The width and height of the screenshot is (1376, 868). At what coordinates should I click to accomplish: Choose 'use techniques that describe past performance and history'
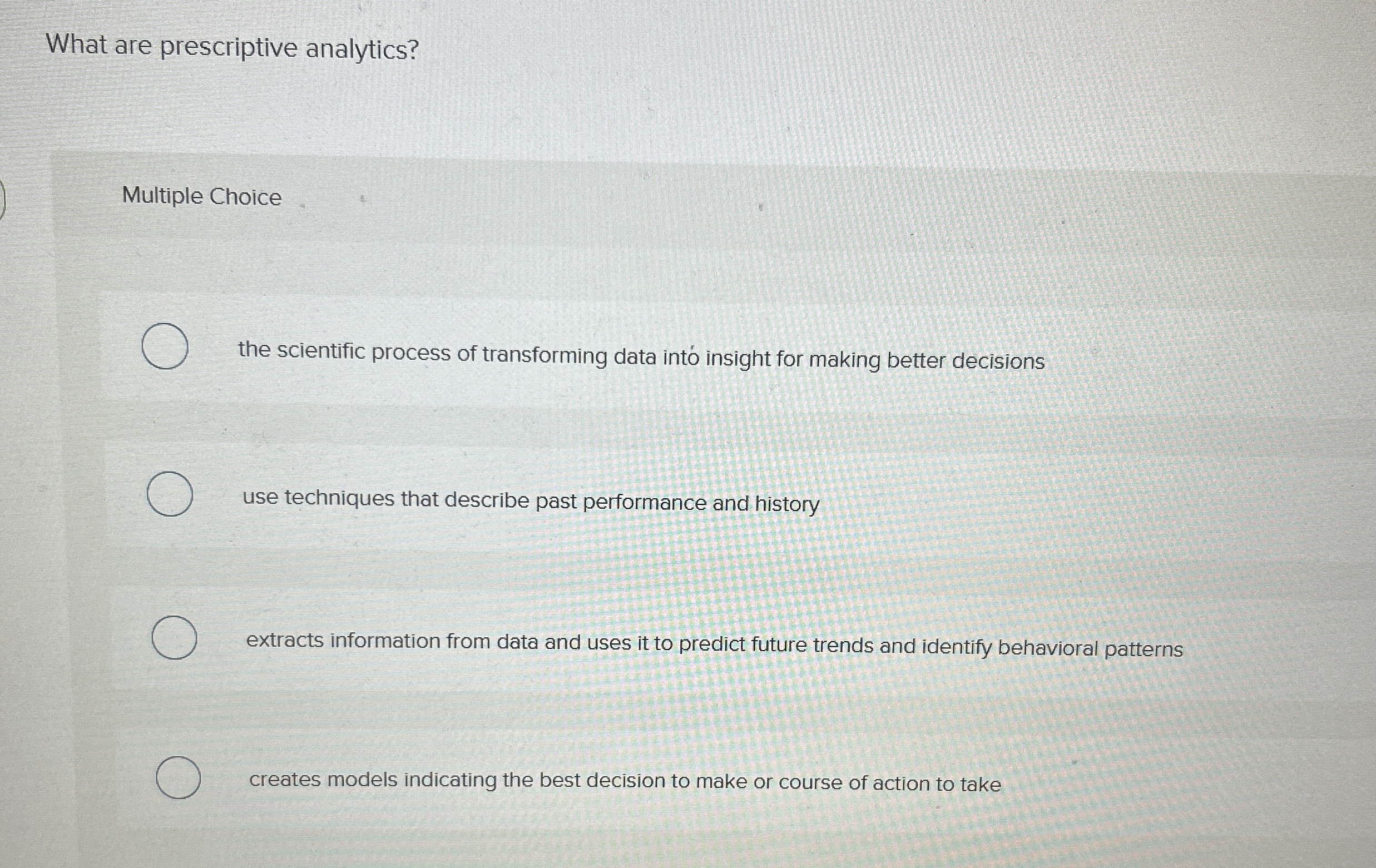coord(530,503)
